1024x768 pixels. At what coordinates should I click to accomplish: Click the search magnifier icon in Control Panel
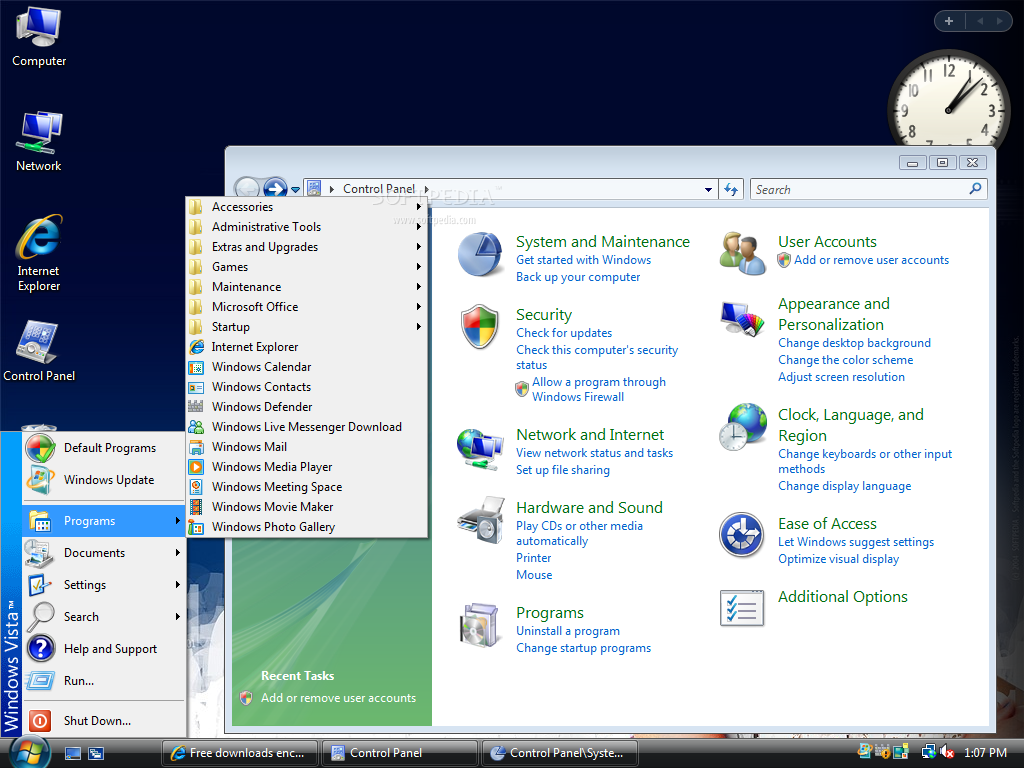[x=975, y=189]
